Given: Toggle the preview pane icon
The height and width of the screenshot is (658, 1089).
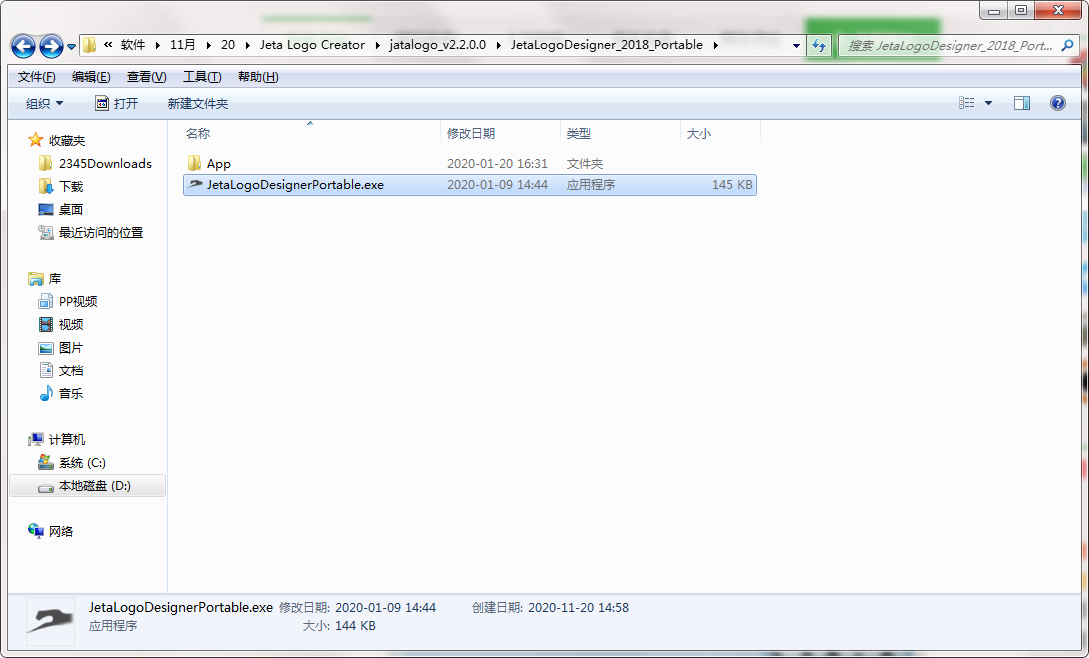Looking at the screenshot, I should pos(1022,104).
